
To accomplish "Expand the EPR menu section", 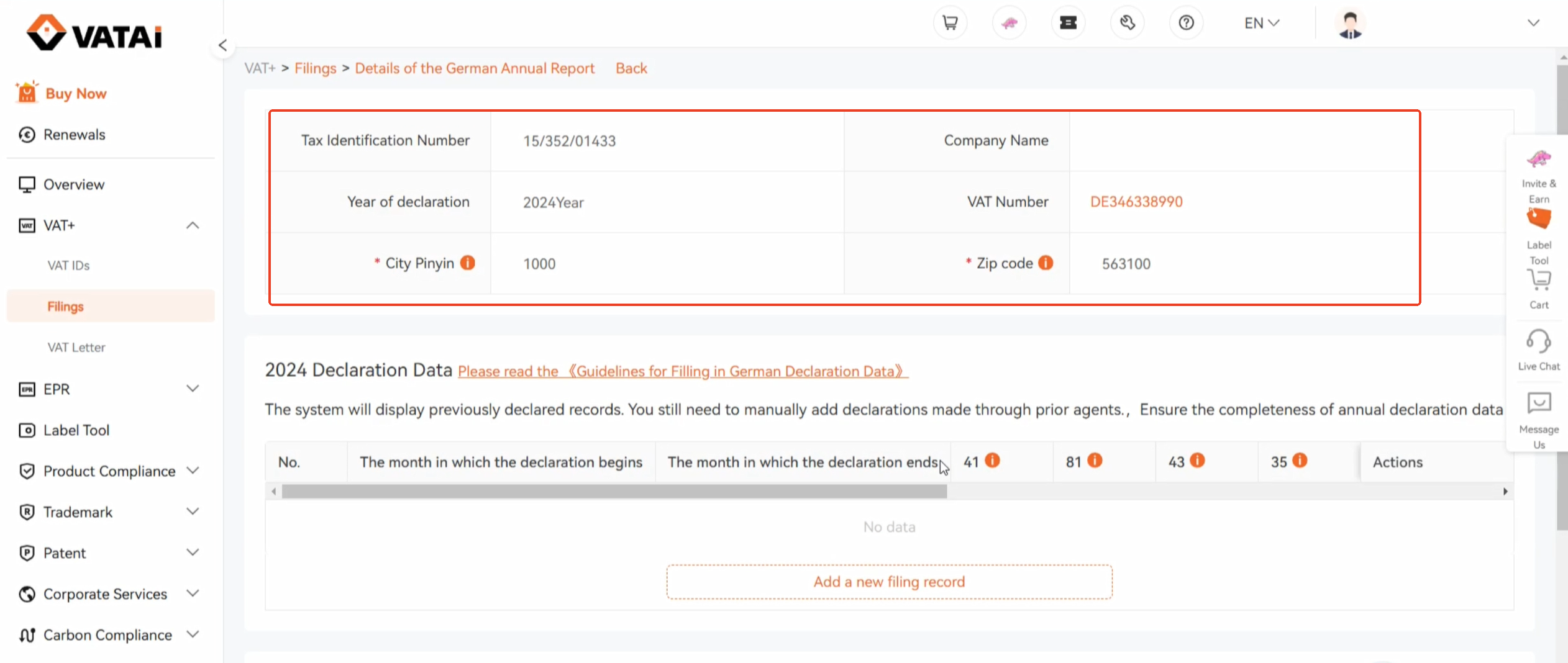I will pyautogui.click(x=193, y=389).
